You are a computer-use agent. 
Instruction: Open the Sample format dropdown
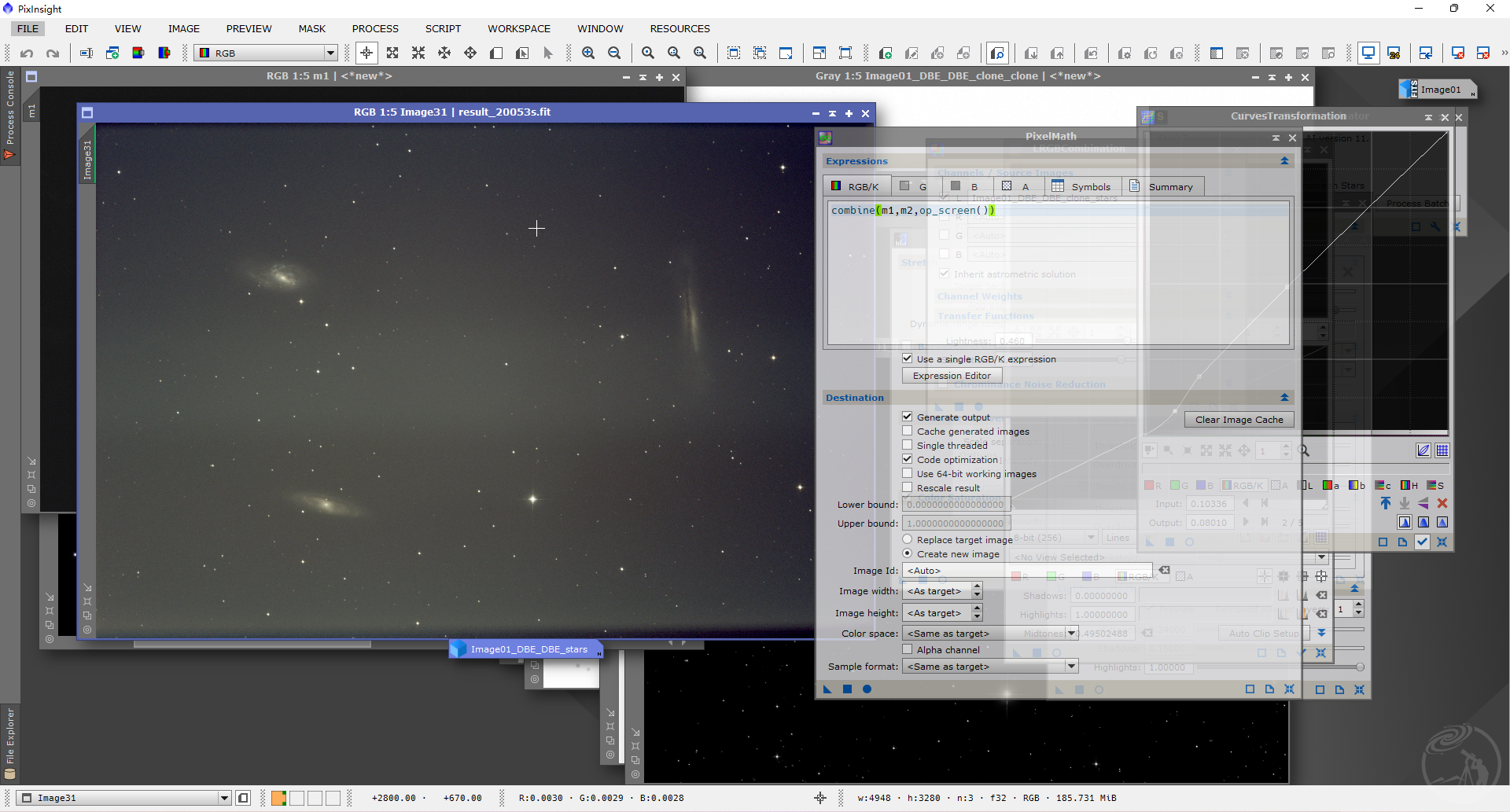click(990, 667)
